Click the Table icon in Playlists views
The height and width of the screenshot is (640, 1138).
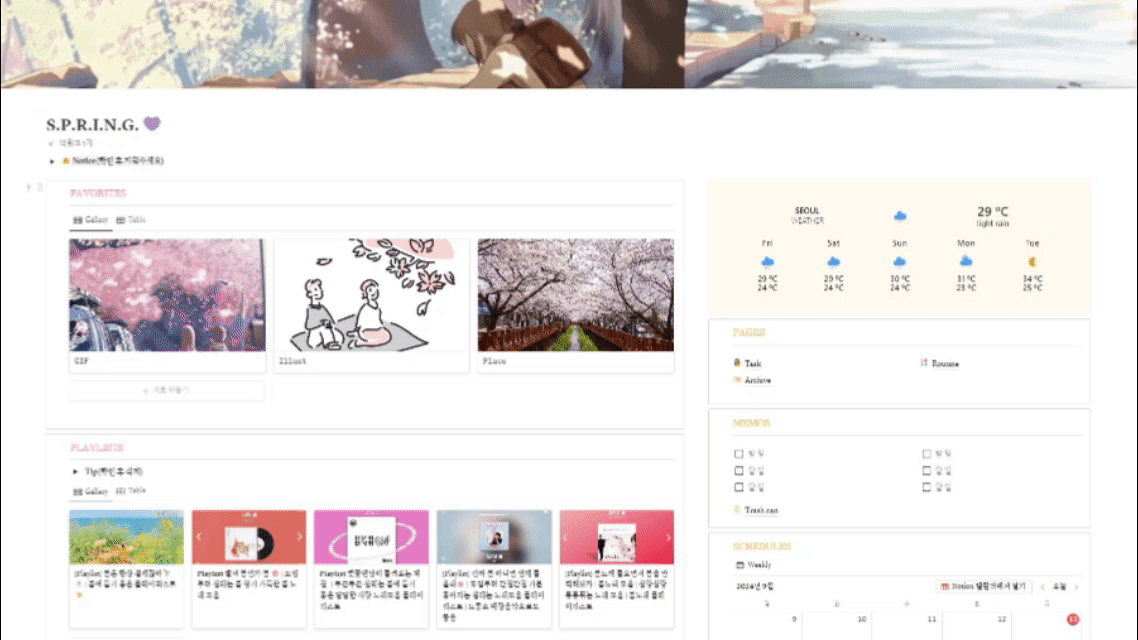pyautogui.click(x=120, y=491)
